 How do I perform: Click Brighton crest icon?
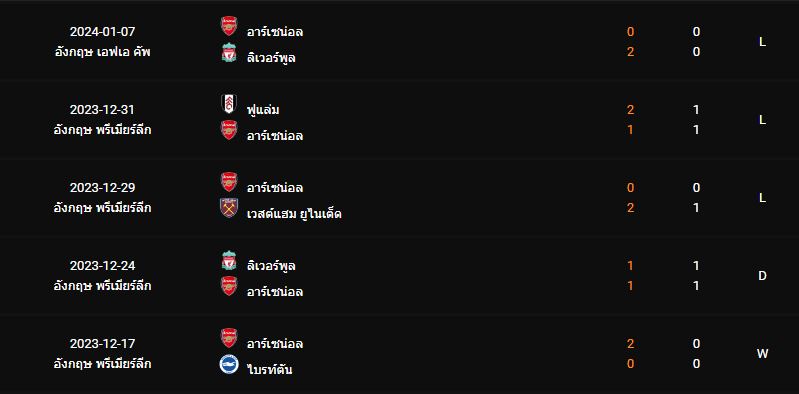tap(229, 364)
